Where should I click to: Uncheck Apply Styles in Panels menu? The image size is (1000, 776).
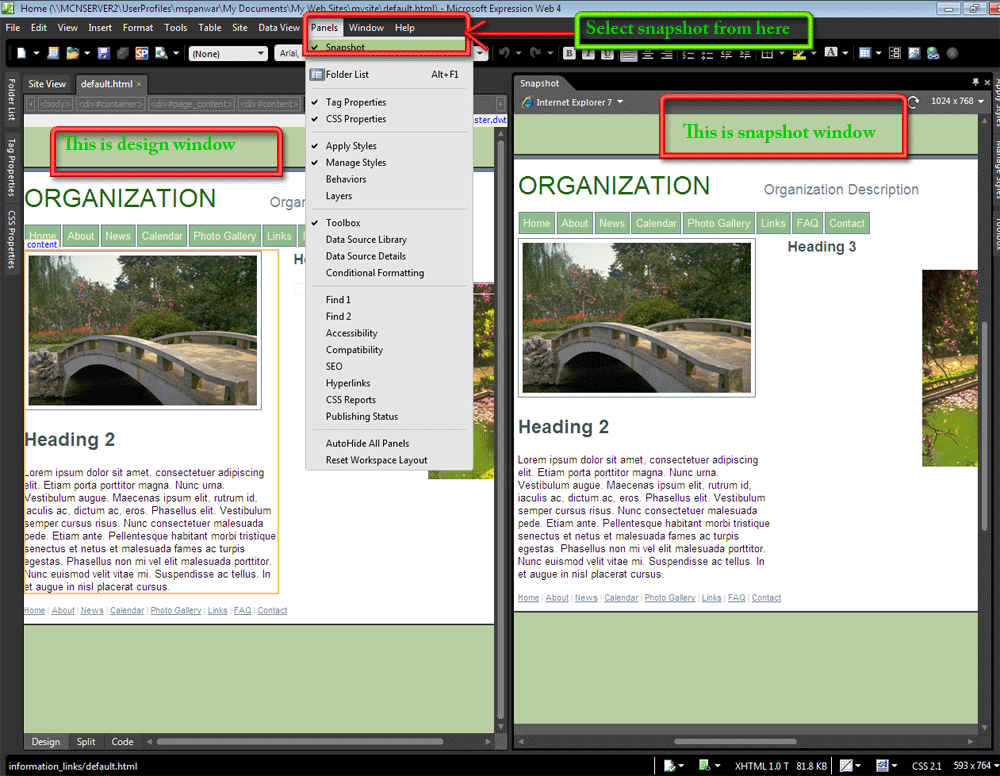coord(389,146)
